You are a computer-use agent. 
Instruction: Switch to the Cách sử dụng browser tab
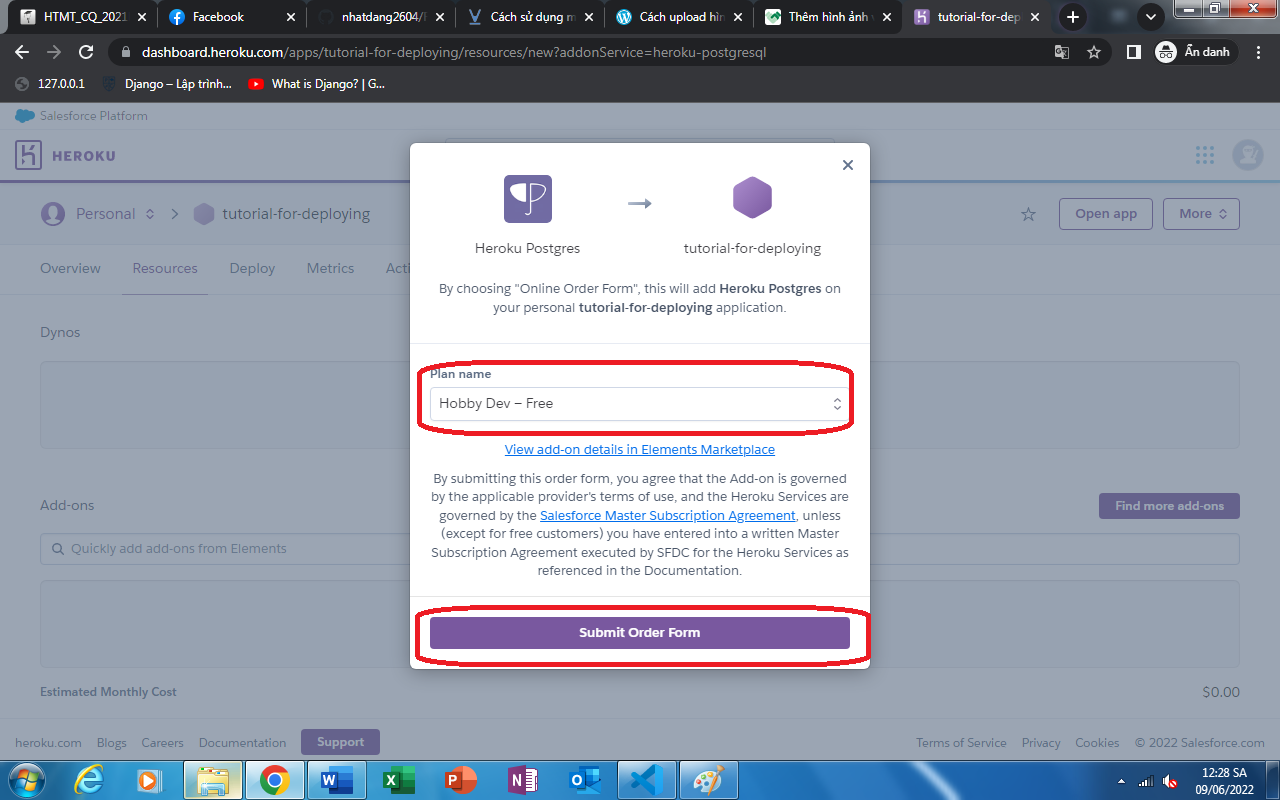[x=531, y=17]
